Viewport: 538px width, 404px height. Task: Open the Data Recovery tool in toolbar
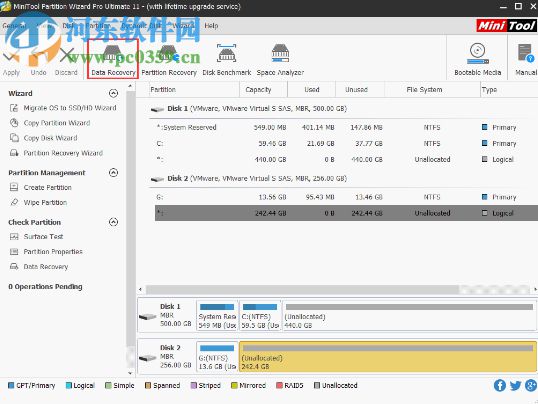pos(113,59)
